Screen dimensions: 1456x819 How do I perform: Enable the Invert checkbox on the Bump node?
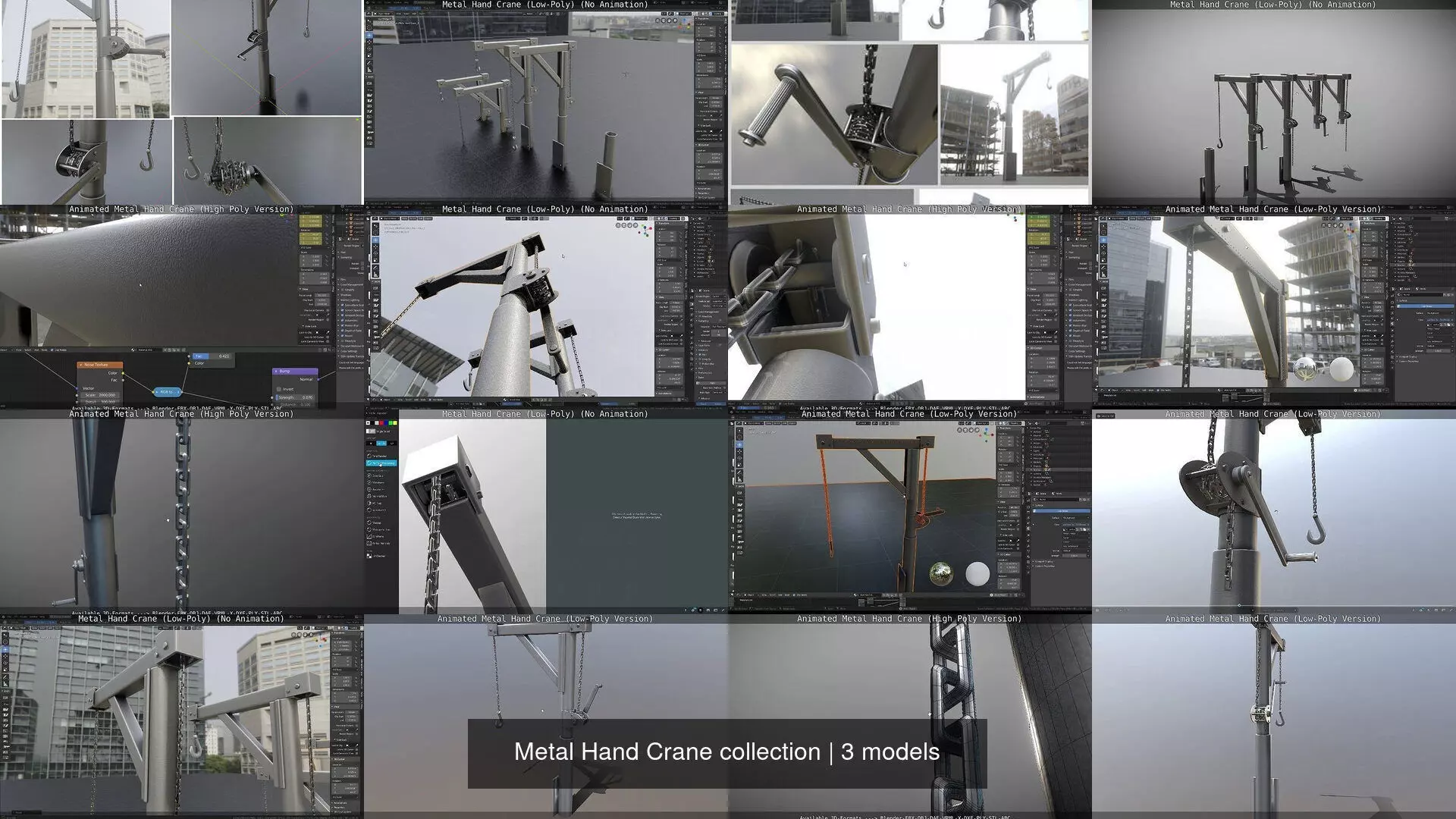(278, 389)
